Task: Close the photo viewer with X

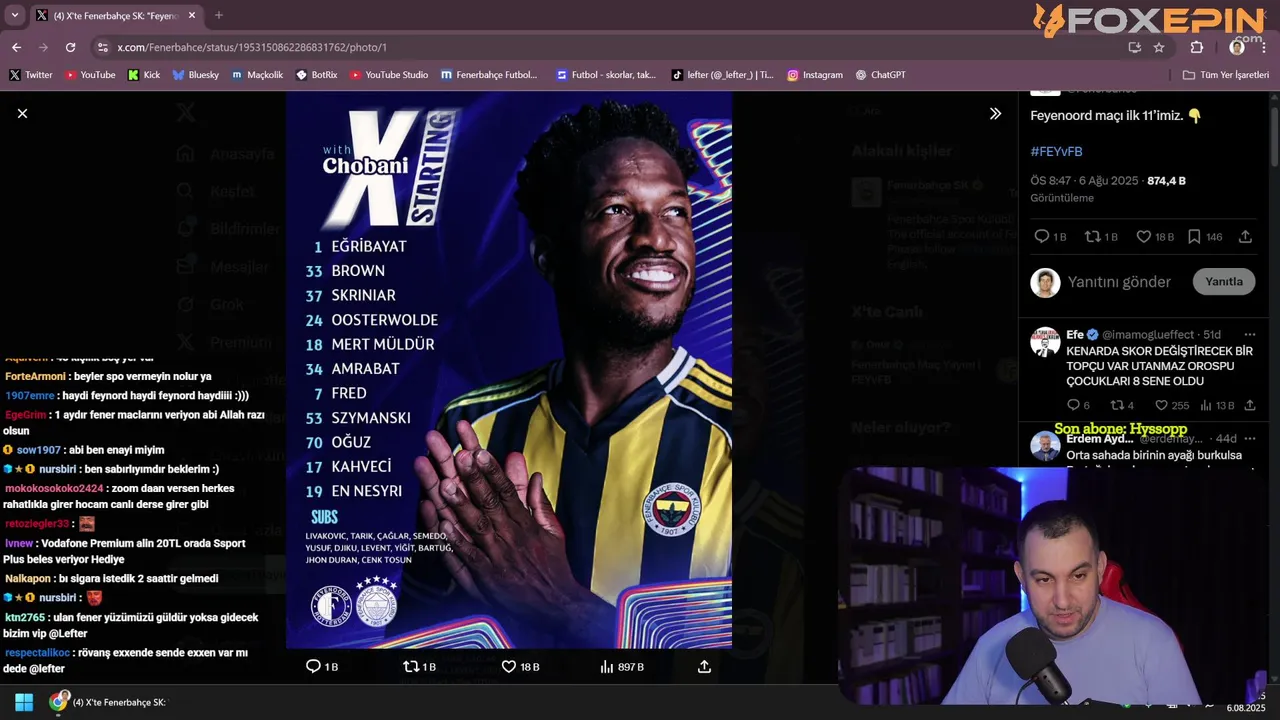Action: pyautogui.click(x=22, y=114)
